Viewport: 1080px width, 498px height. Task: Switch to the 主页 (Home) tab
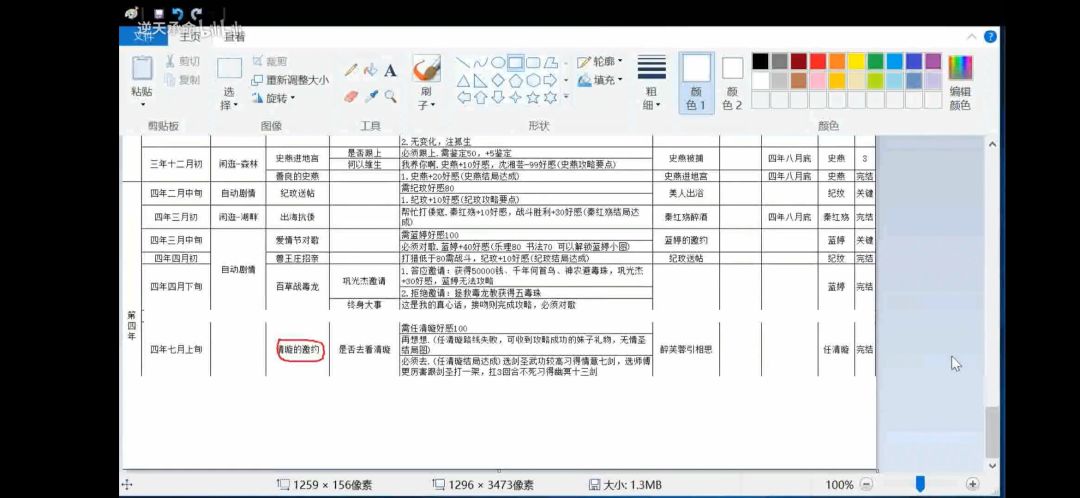[189, 37]
